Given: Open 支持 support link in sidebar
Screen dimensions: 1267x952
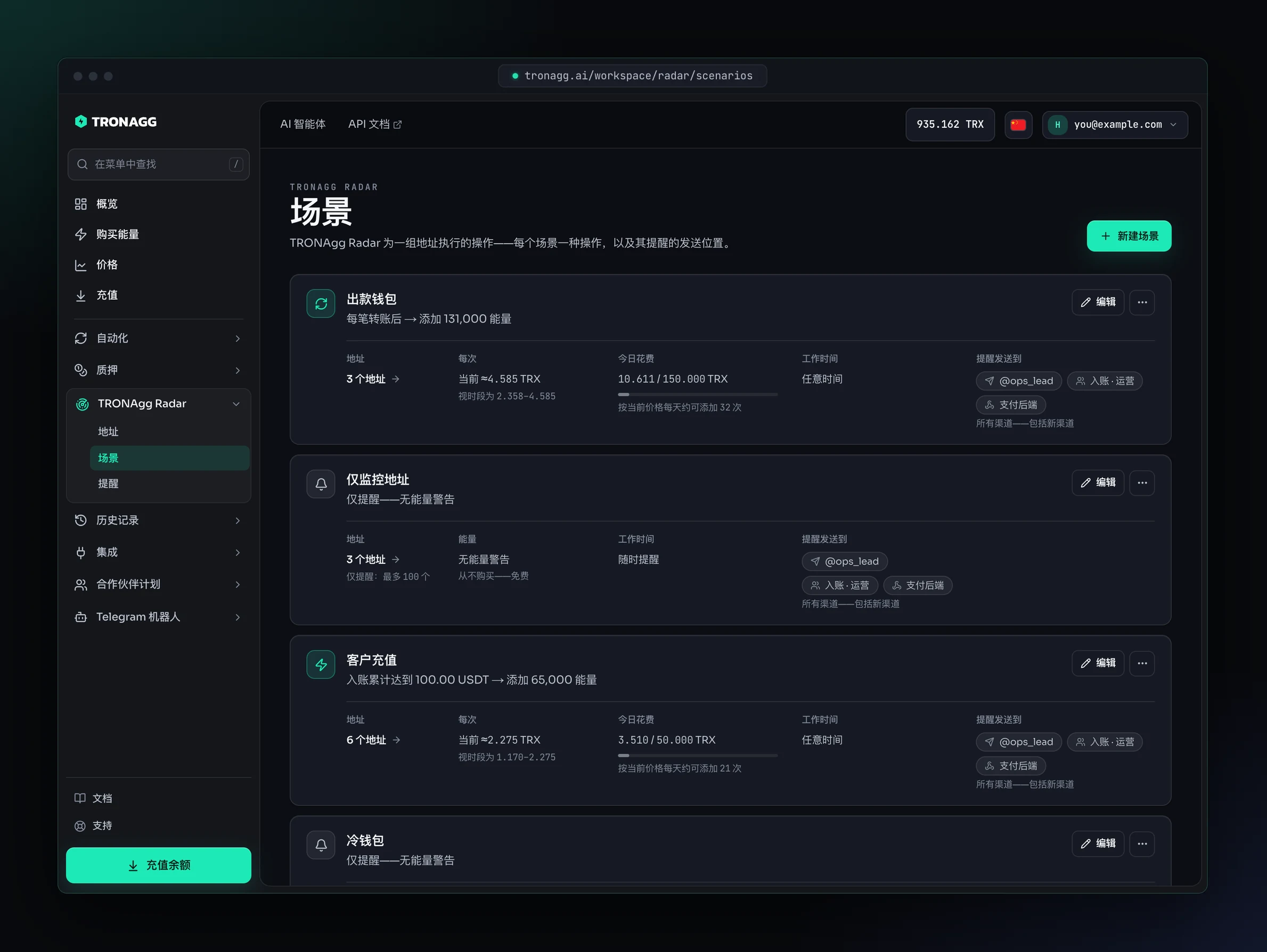Looking at the screenshot, I should tap(94, 825).
